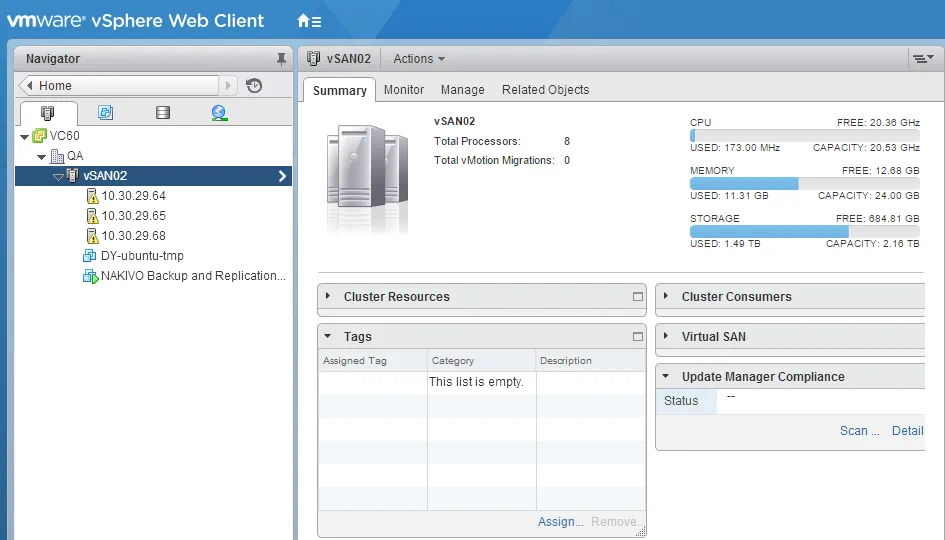The height and width of the screenshot is (540, 945).
Task: Pin the Navigator panel
Action: point(281,59)
